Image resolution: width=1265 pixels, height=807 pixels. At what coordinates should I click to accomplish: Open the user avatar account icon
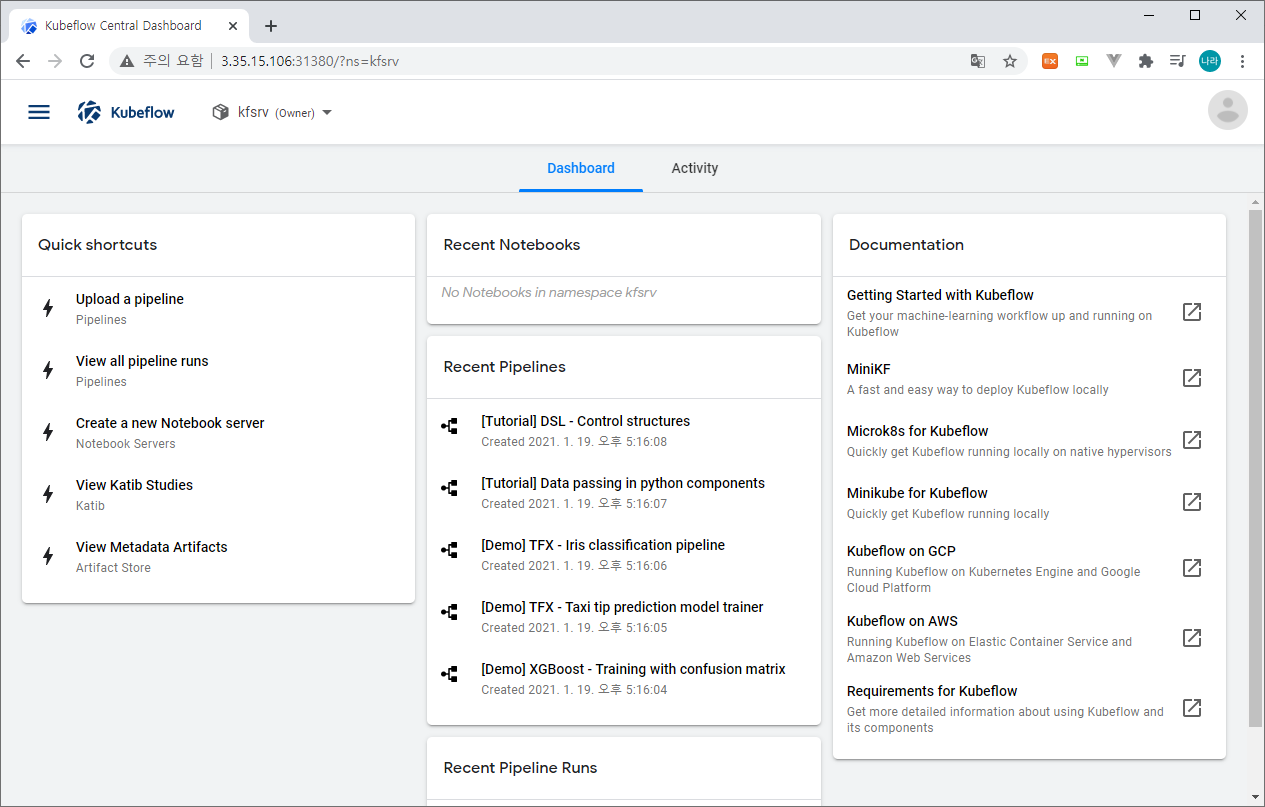[x=1228, y=110]
